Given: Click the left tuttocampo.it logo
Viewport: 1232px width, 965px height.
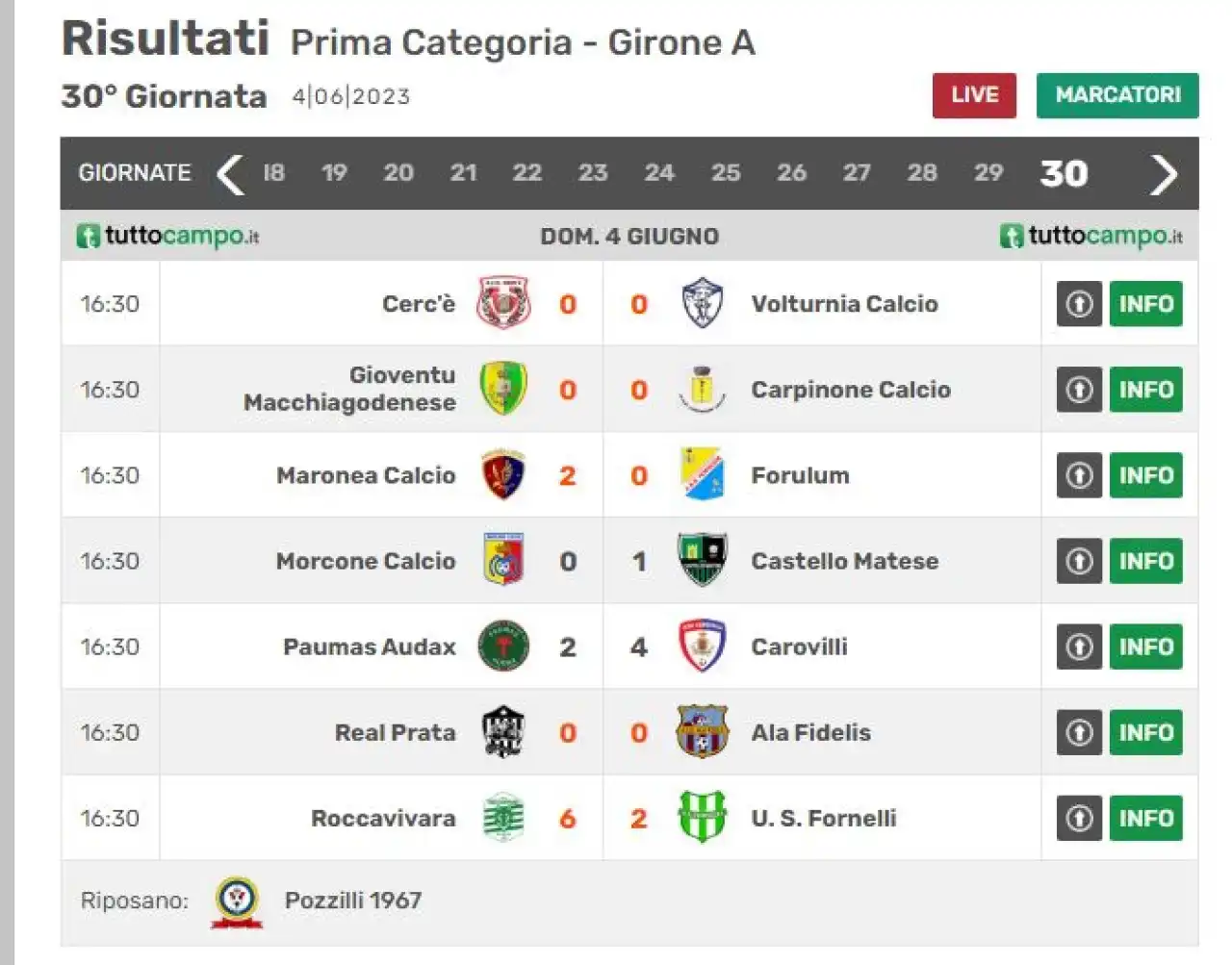Looking at the screenshot, I should (x=168, y=236).
